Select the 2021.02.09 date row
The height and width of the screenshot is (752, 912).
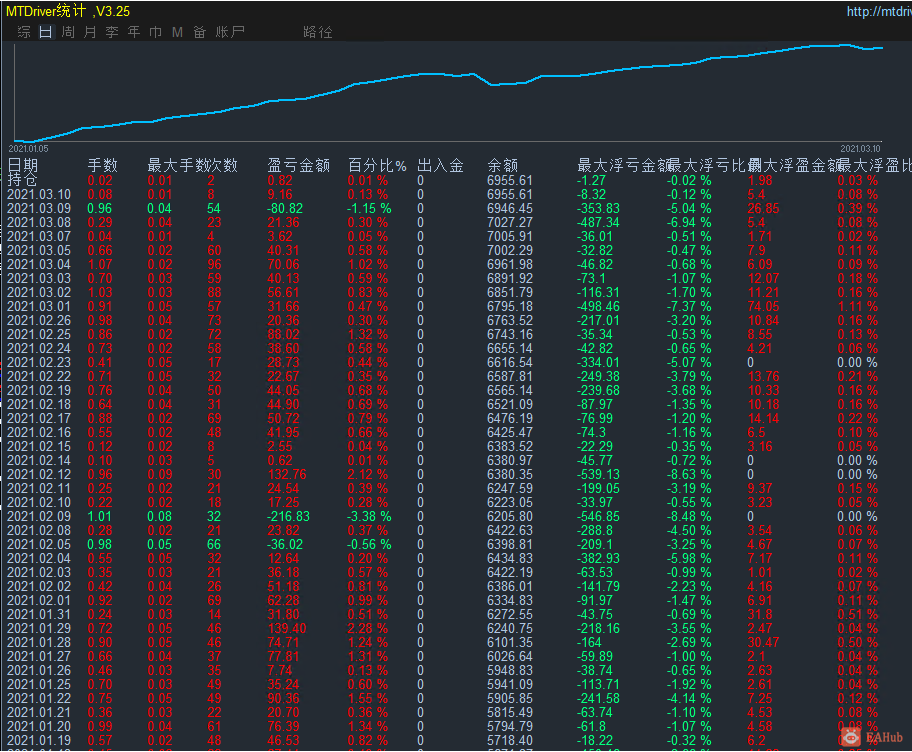point(38,516)
